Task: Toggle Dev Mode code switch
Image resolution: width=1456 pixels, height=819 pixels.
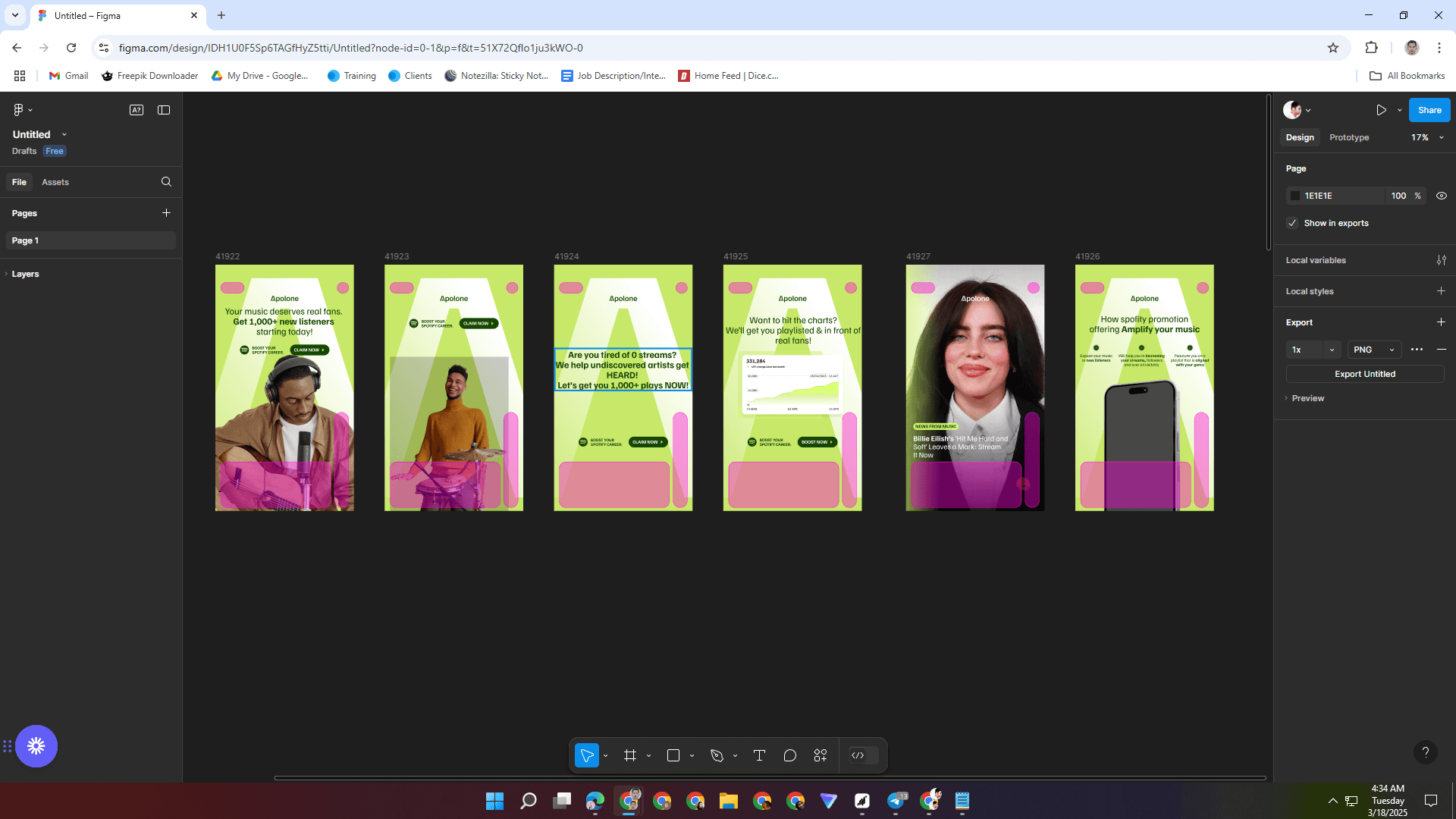Action: [864, 755]
